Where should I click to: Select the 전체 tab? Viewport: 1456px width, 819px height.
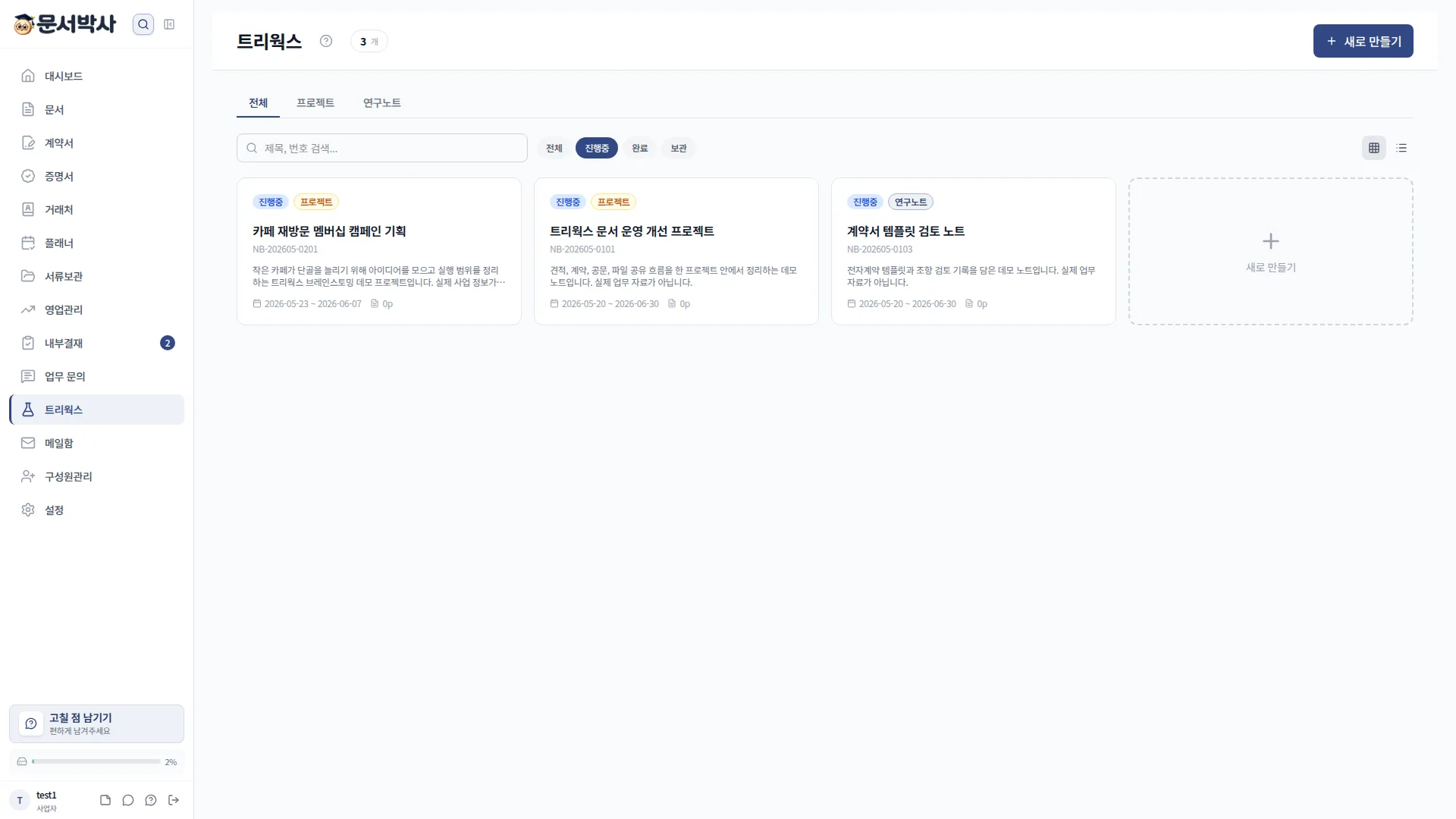[258, 102]
